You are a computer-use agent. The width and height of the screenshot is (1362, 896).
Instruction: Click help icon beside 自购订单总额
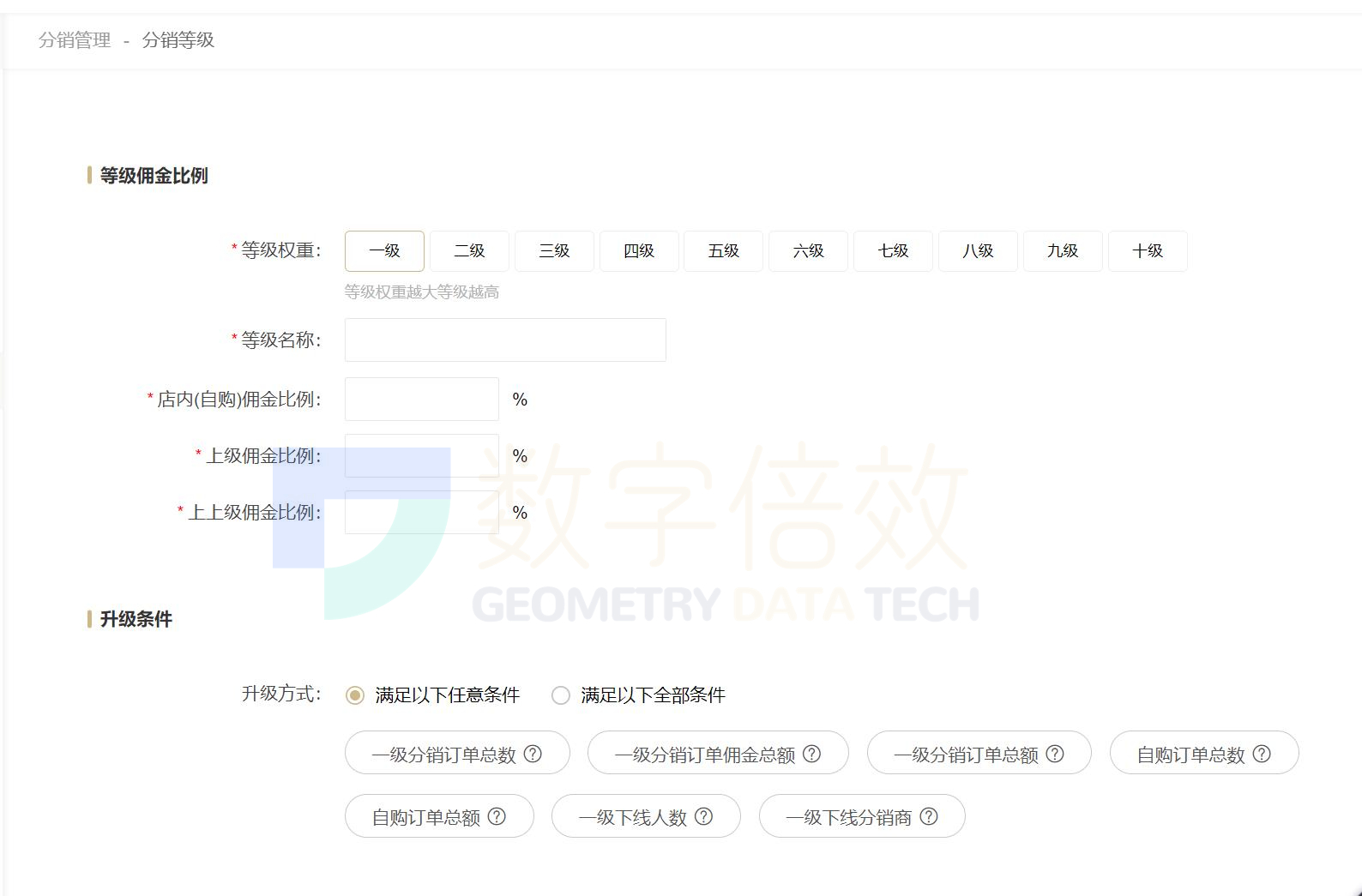coord(497,817)
